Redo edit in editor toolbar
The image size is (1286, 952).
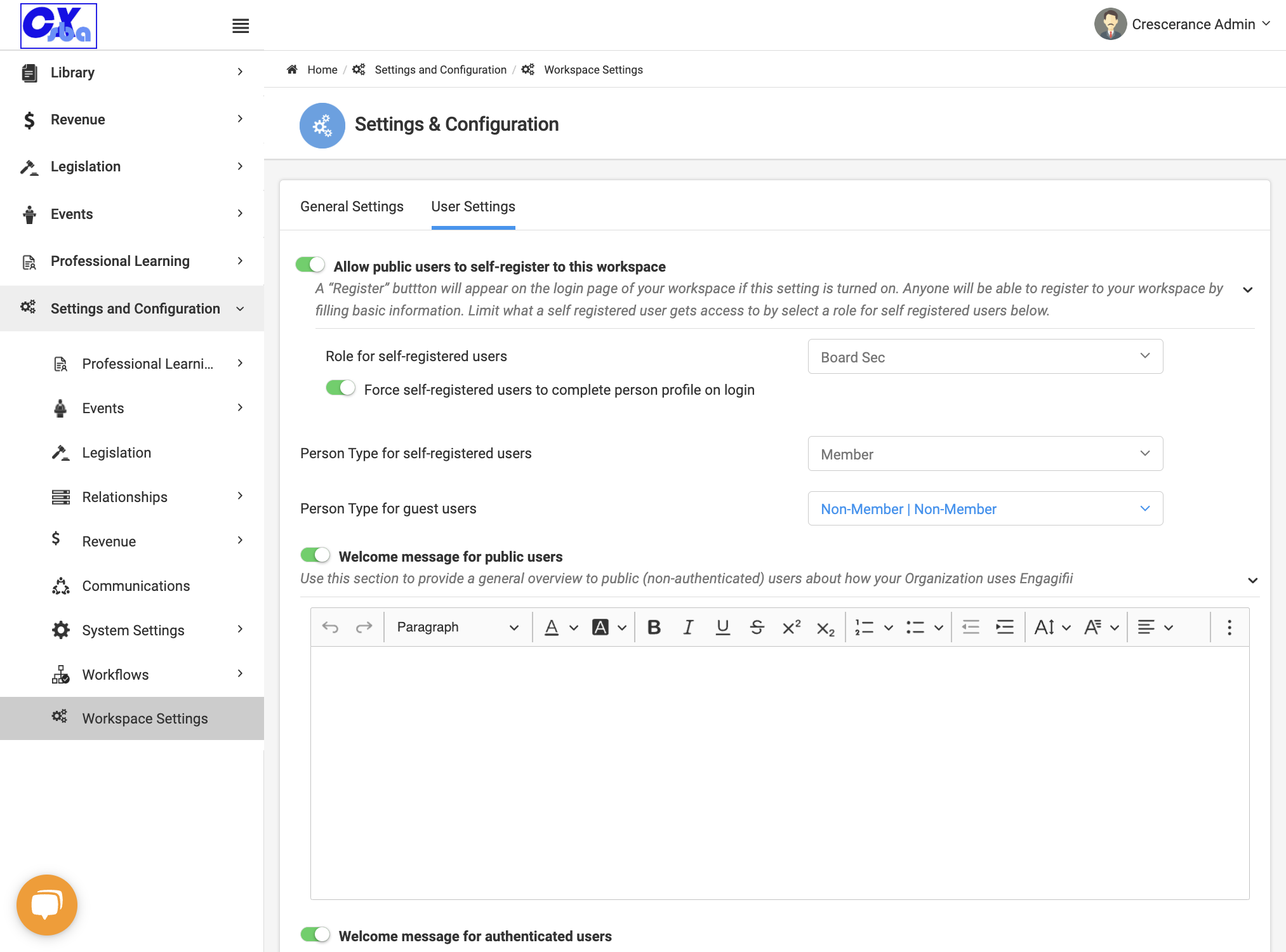(x=364, y=627)
